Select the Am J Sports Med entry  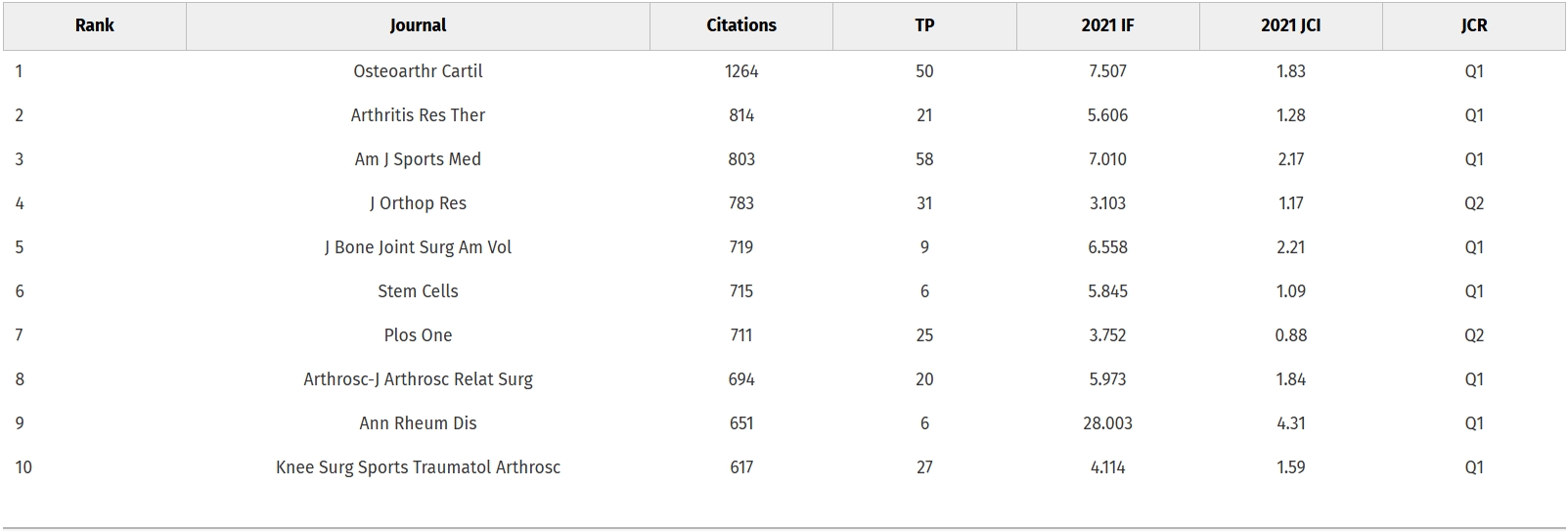point(418,159)
